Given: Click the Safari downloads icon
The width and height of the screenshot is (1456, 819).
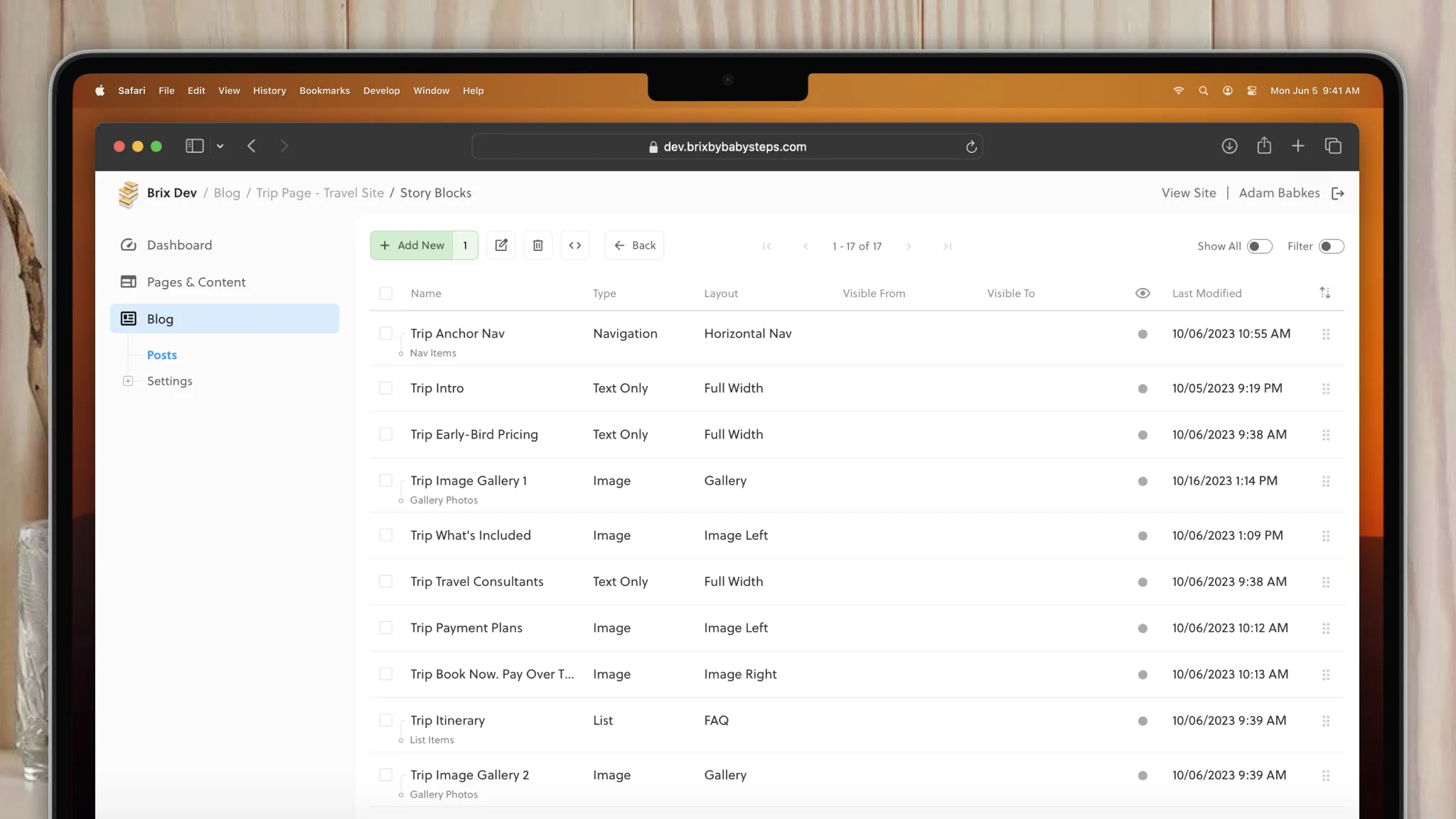Looking at the screenshot, I should click(1229, 146).
